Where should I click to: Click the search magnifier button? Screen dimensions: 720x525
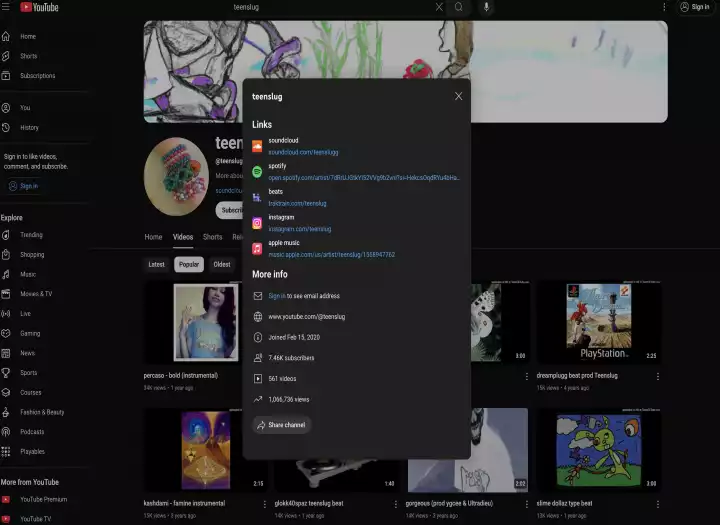[458, 7]
